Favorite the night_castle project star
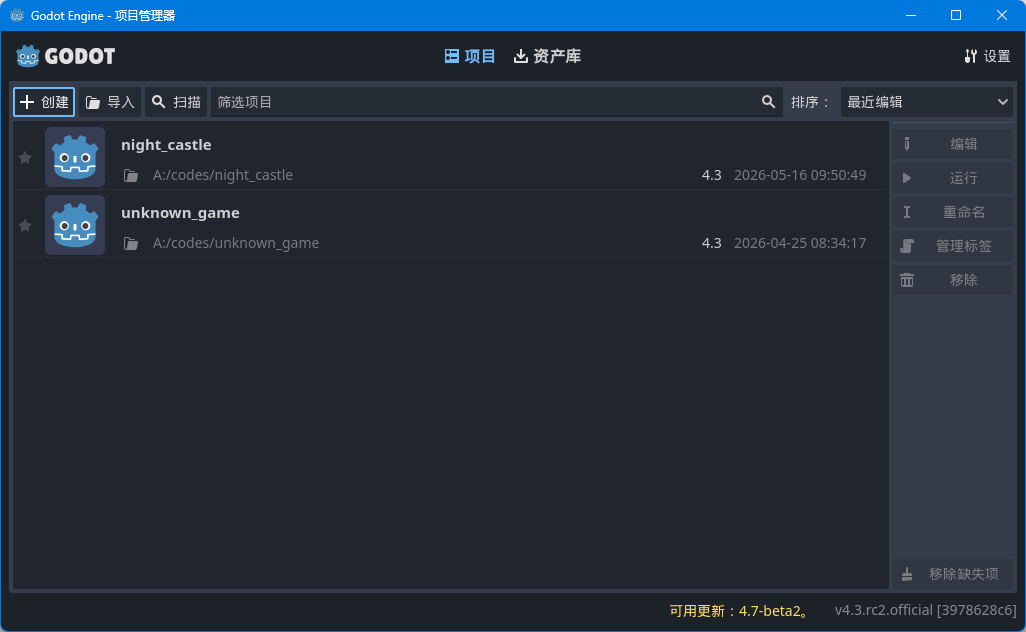Image resolution: width=1026 pixels, height=632 pixels. click(x=25, y=158)
